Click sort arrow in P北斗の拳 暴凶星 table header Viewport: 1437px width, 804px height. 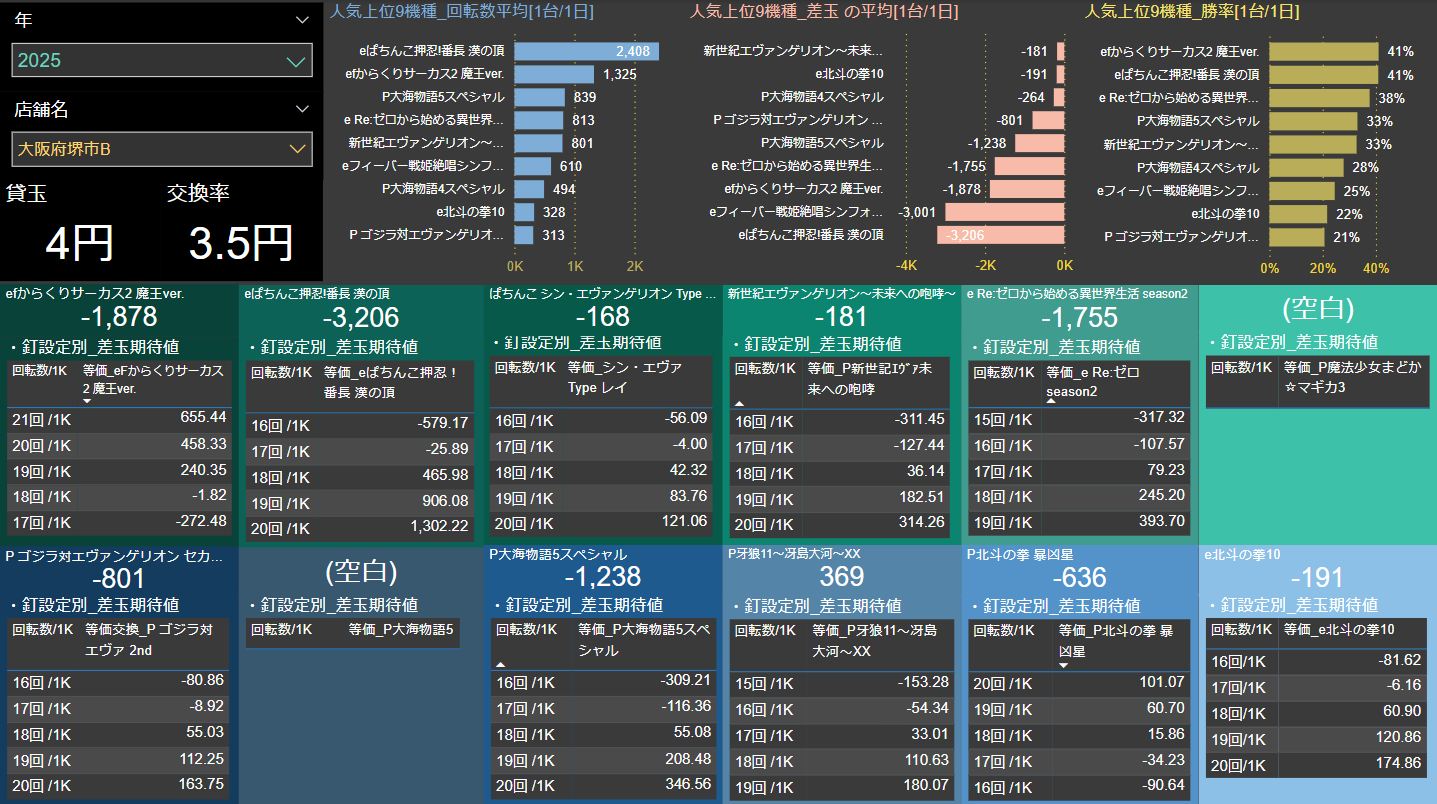[x=1063, y=665]
